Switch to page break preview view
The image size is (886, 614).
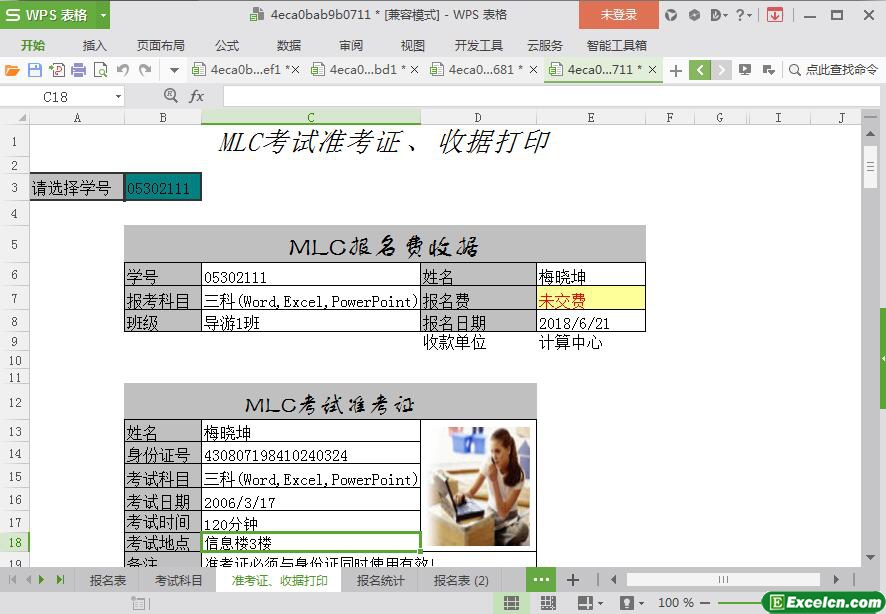547,603
